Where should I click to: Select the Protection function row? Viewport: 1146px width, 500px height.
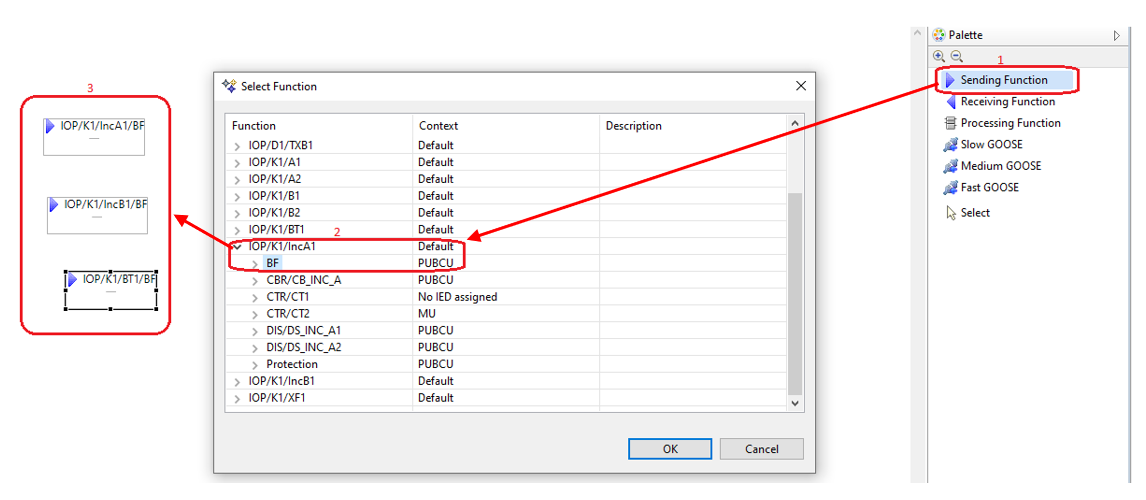coord(292,364)
